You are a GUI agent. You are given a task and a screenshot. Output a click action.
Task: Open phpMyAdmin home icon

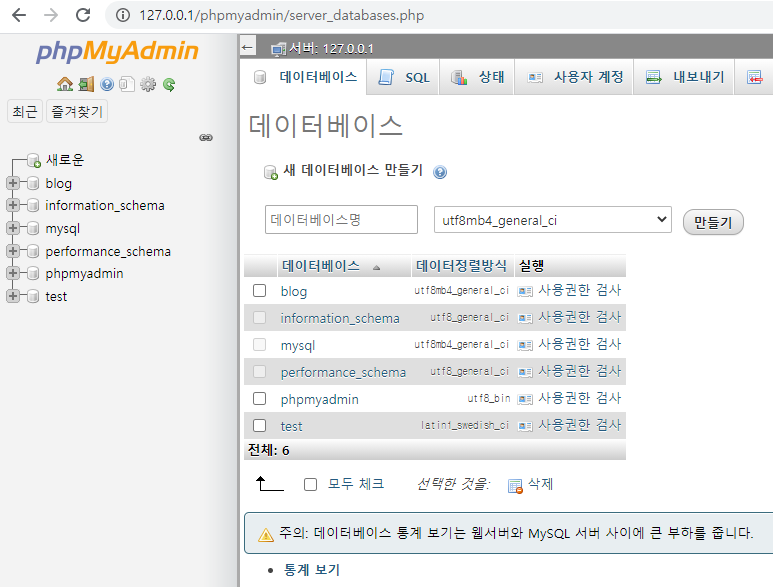pos(65,84)
